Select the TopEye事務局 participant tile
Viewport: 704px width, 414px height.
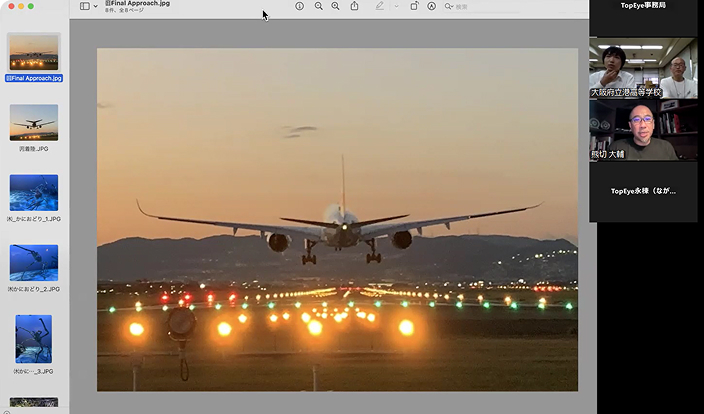coord(643,18)
